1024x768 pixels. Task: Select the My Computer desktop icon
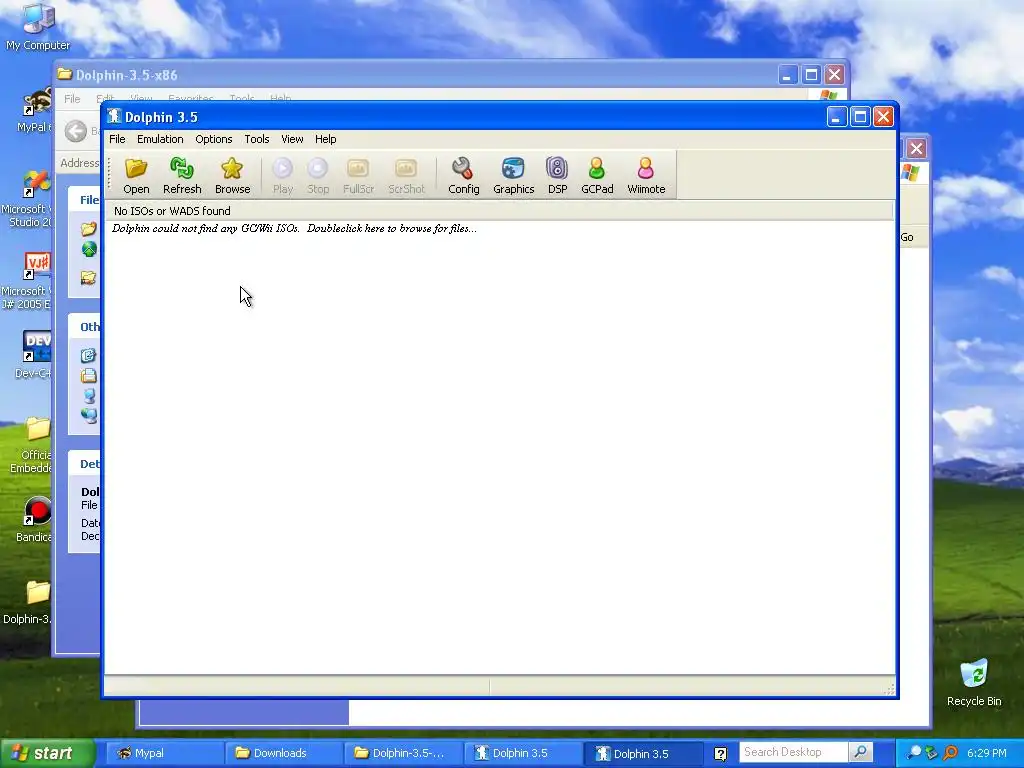click(x=38, y=26)
